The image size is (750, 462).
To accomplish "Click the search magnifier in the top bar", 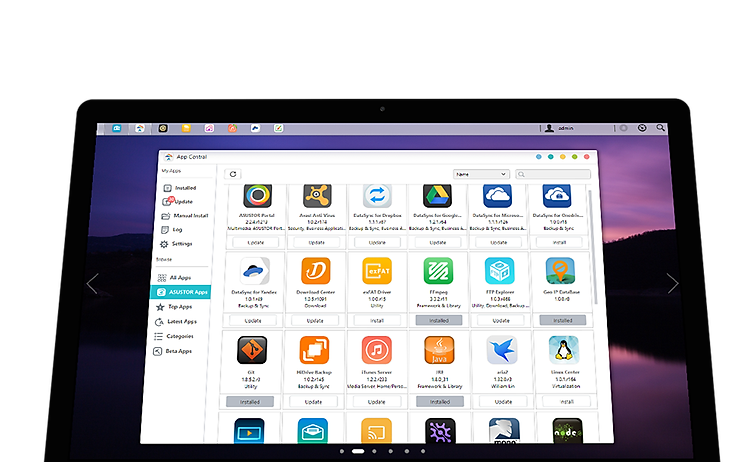I will point(659,128).
